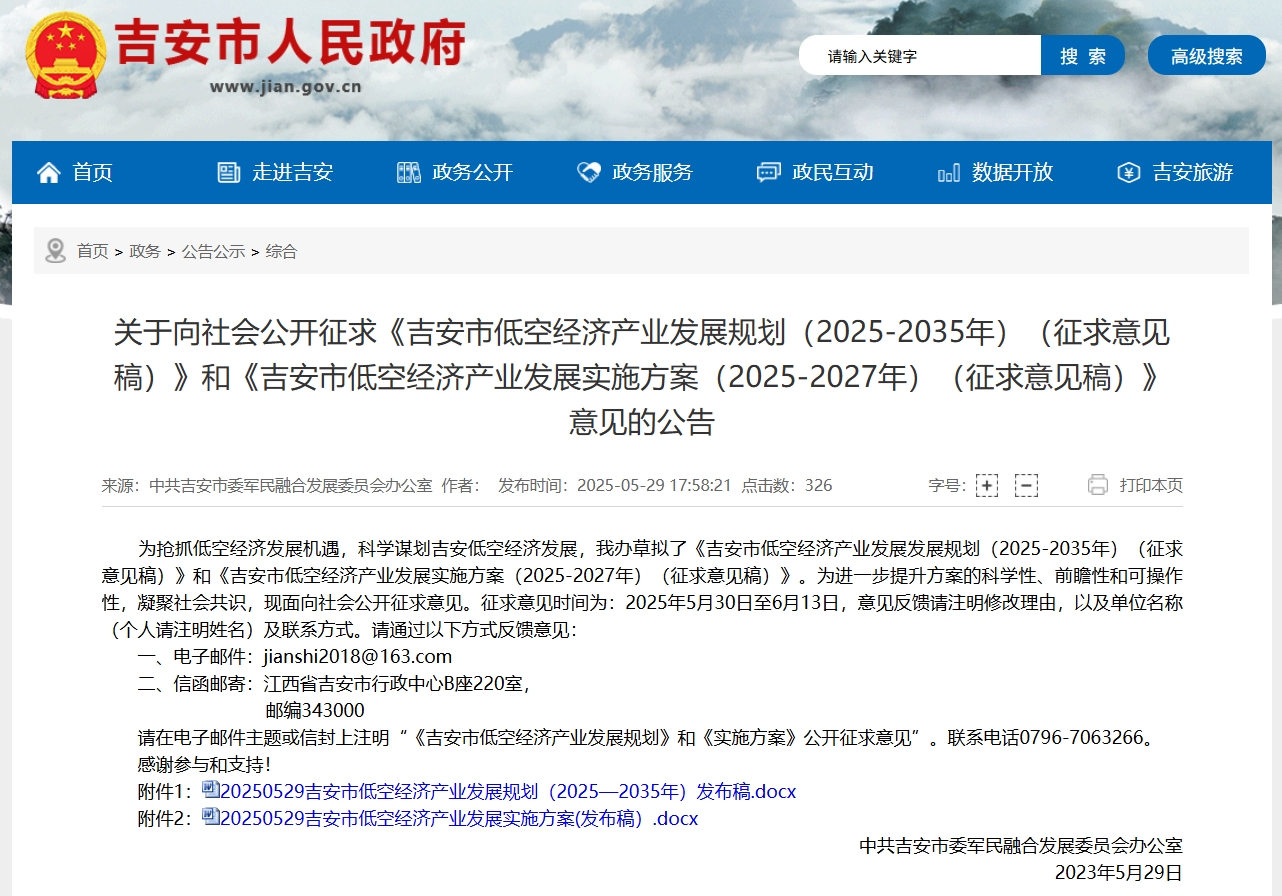Download attachment 2 实施方案 docx
The width and height of the screenshot is (1282, 896).
[458, 818]
